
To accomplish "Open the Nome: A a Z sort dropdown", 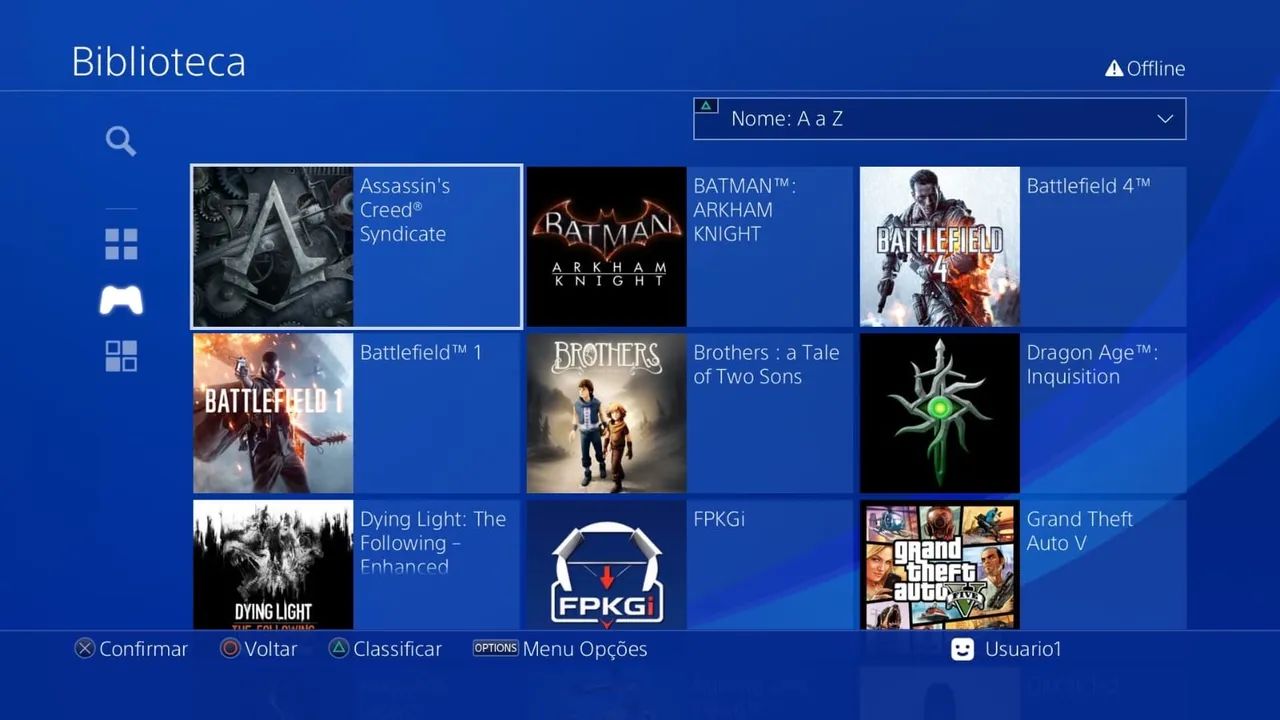I will coord(939,118).
